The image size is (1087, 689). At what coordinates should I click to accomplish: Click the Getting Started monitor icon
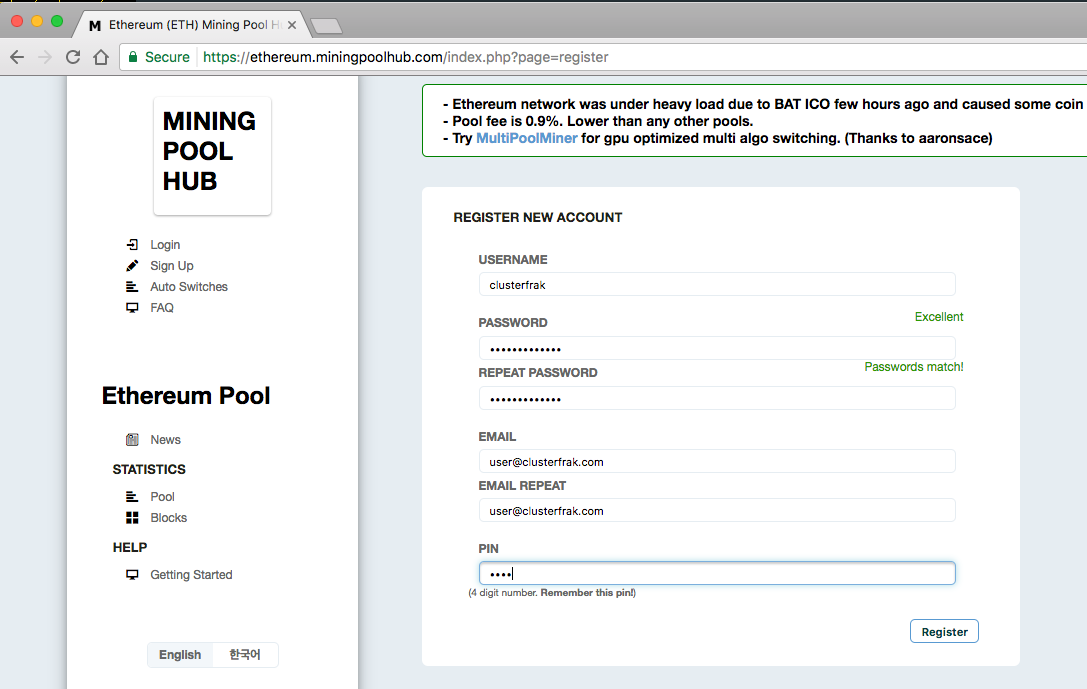point(132,575)
